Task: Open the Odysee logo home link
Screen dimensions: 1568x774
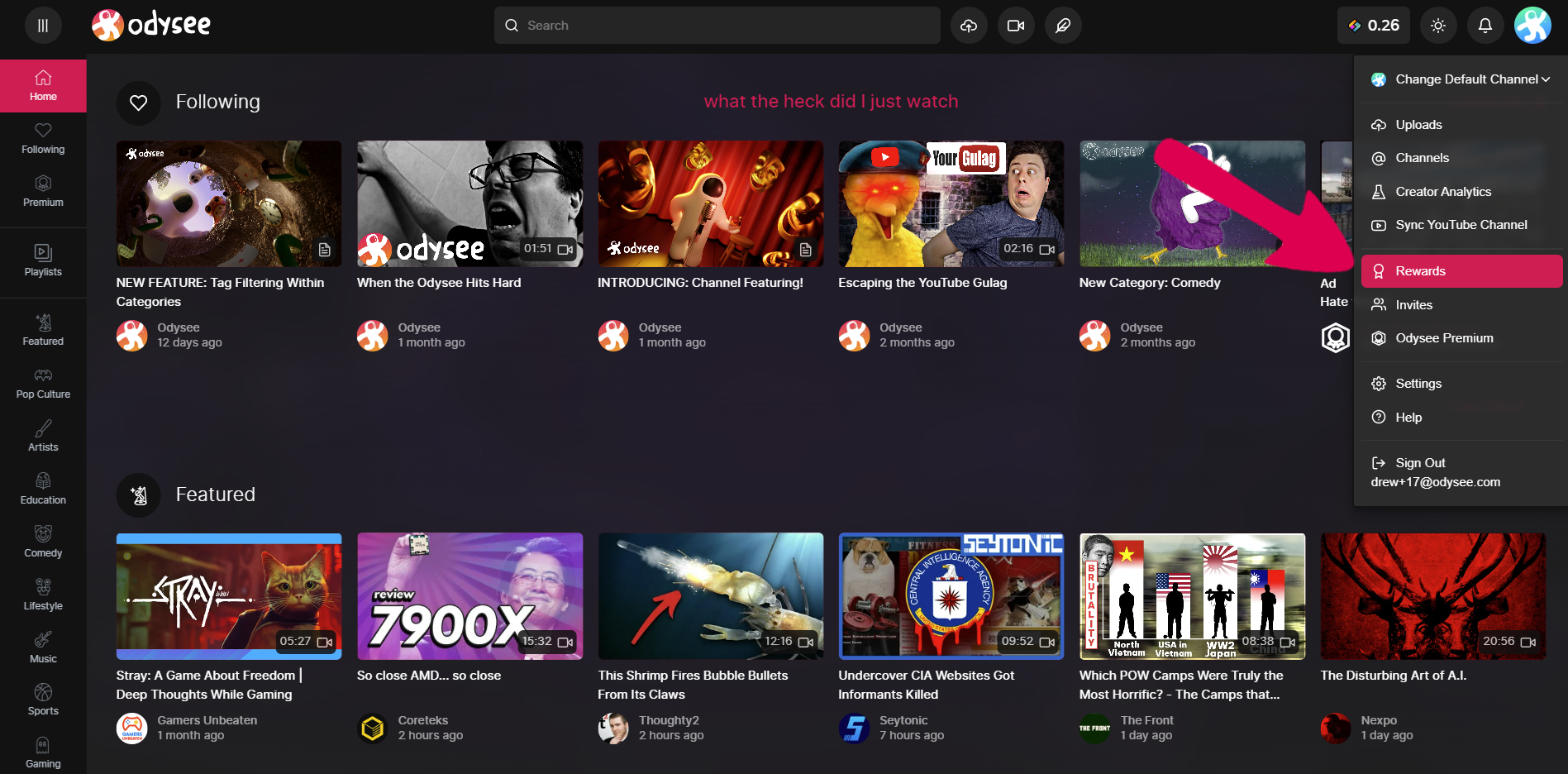Action: tap(151, 25)
